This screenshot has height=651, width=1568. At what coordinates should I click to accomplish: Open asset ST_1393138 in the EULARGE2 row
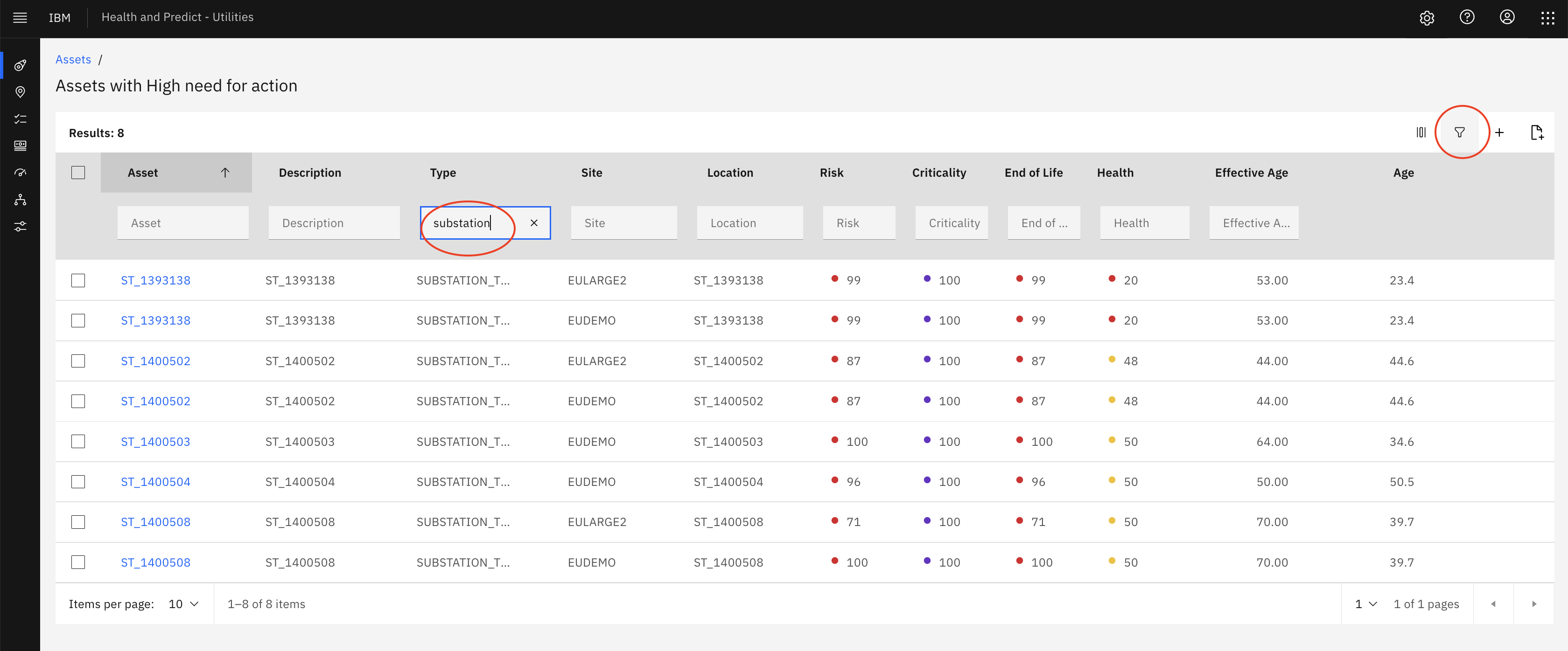[x=155, y=280]
